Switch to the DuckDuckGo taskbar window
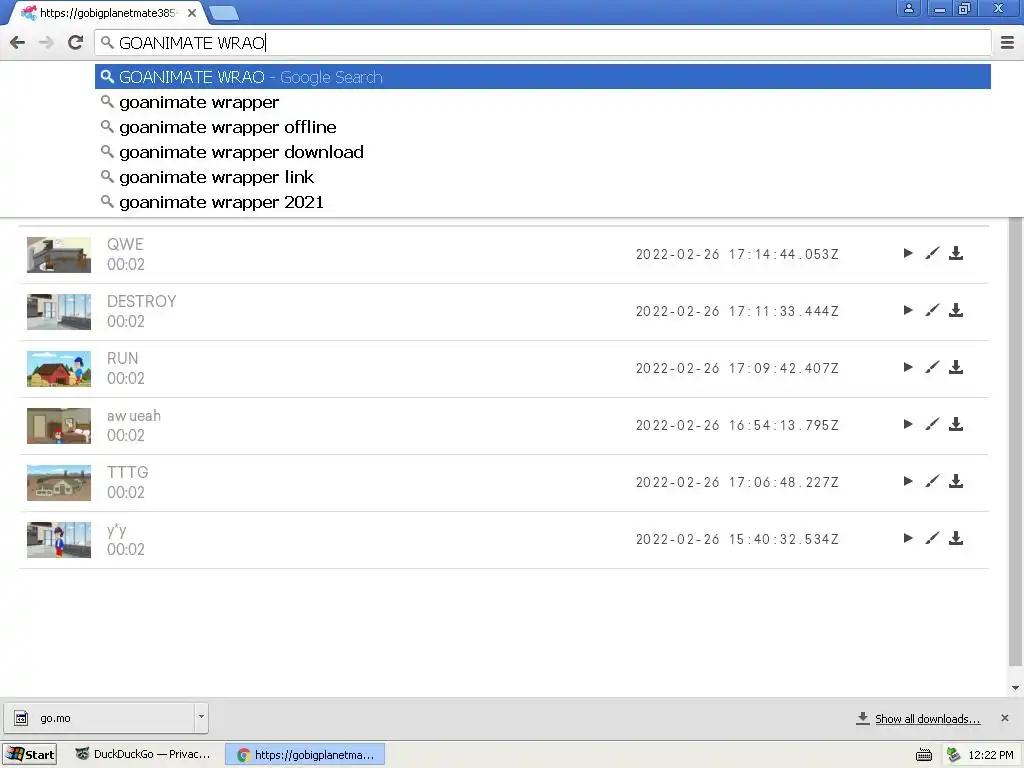Screen dimensions: 1024x768 144,754
